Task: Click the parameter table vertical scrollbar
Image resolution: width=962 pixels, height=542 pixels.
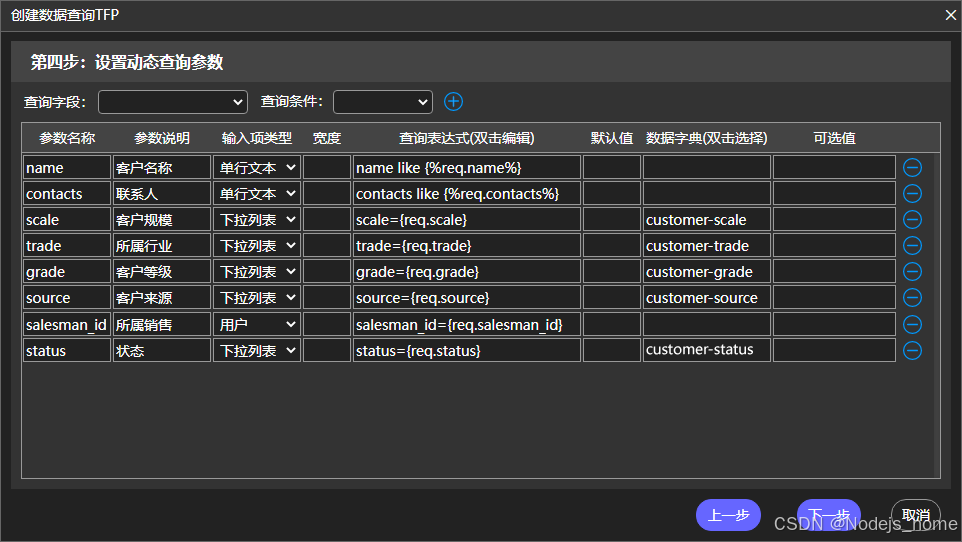Action: click(x=936, y=315)
